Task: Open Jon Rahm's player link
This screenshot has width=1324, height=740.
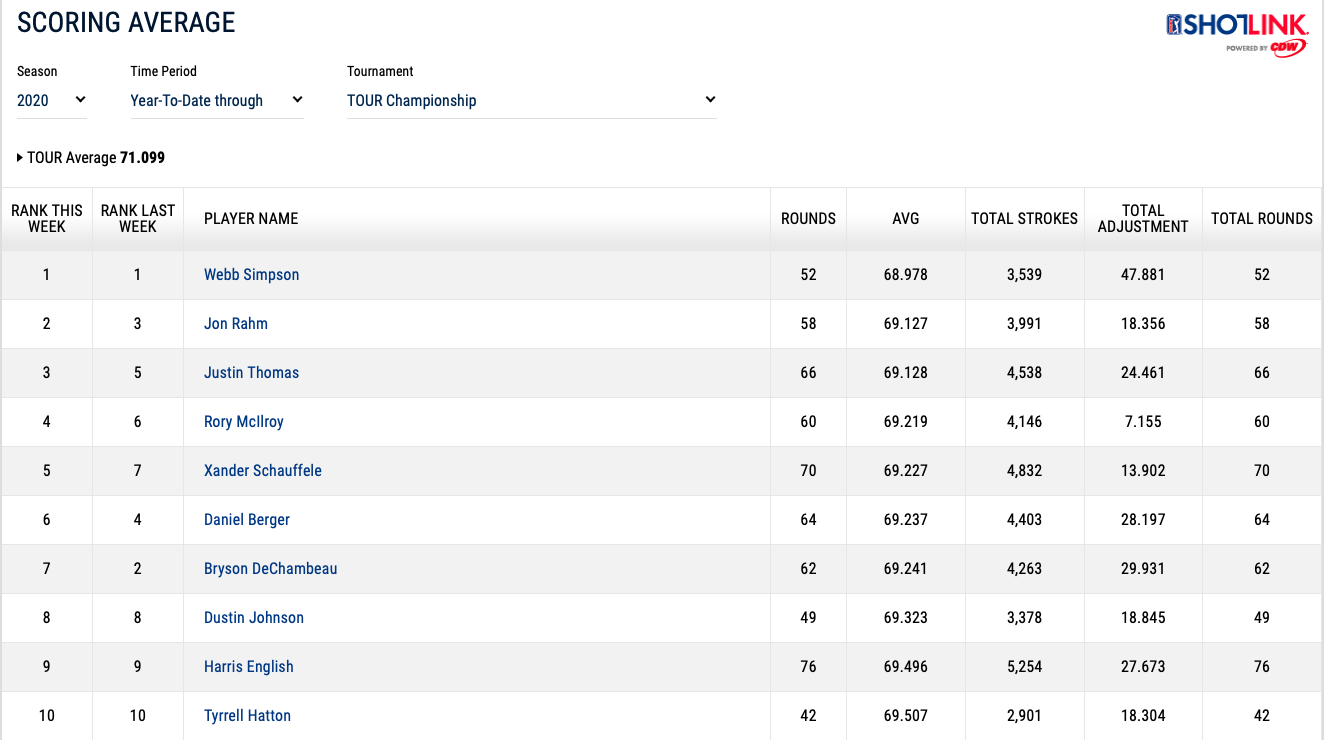Action: pyautogui.click(x=236, y=324)
